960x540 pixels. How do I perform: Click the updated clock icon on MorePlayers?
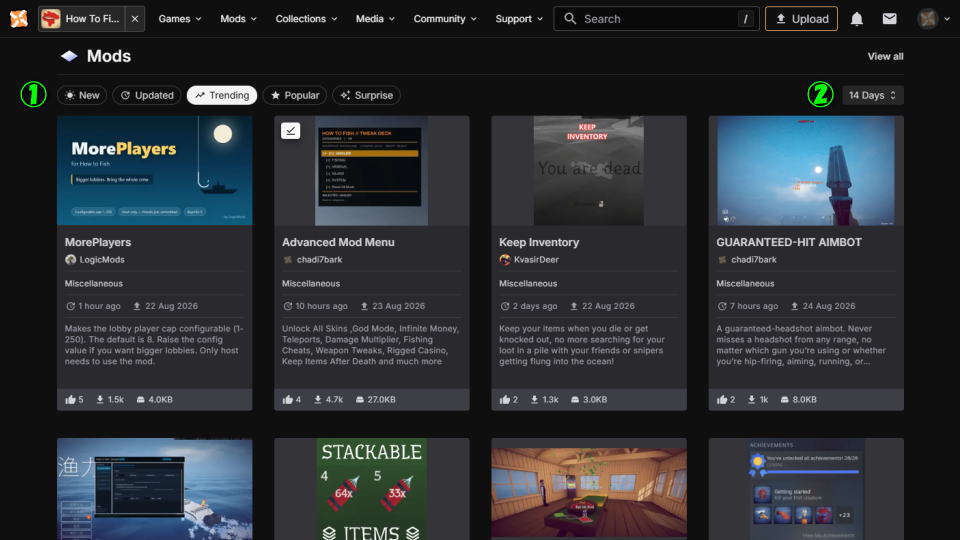70,306
